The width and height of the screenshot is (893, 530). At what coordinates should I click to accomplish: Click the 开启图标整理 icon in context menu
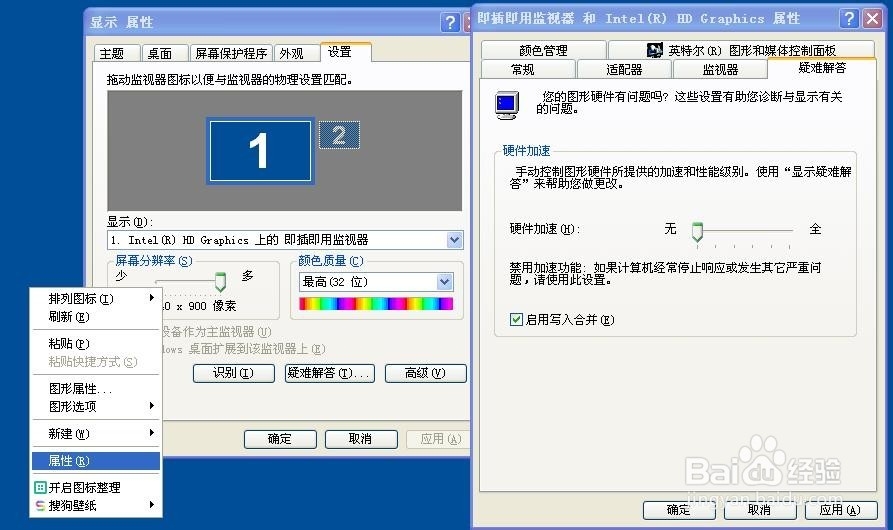click(40, 487)
